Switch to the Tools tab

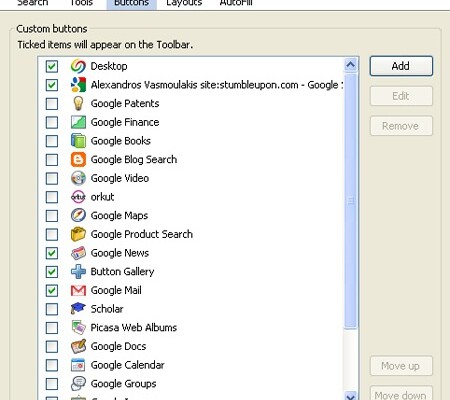pyautogui.click(x=81, y=3)
